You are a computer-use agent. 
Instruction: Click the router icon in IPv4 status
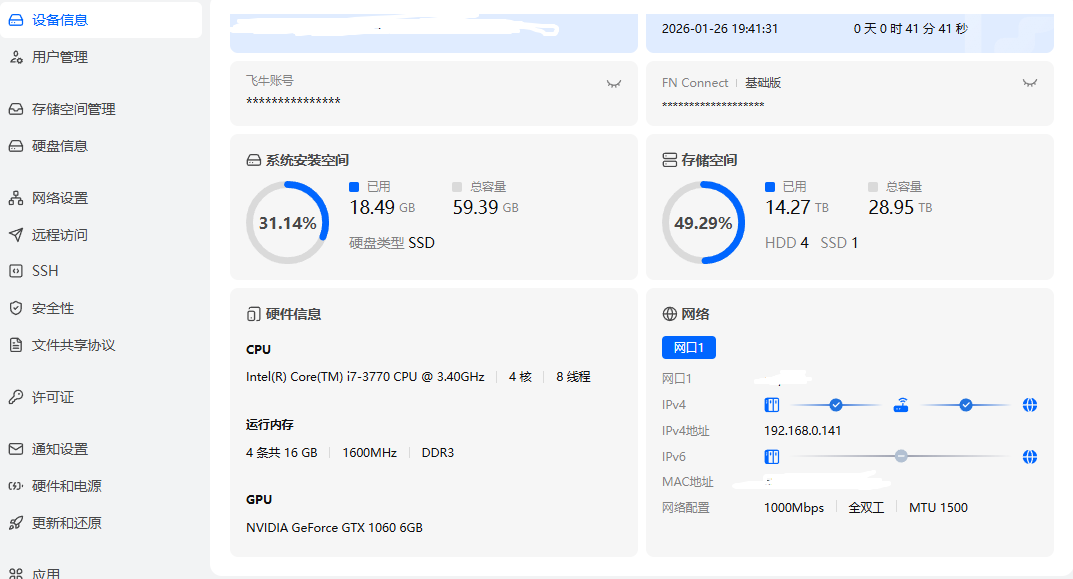[x=903, y=404]
